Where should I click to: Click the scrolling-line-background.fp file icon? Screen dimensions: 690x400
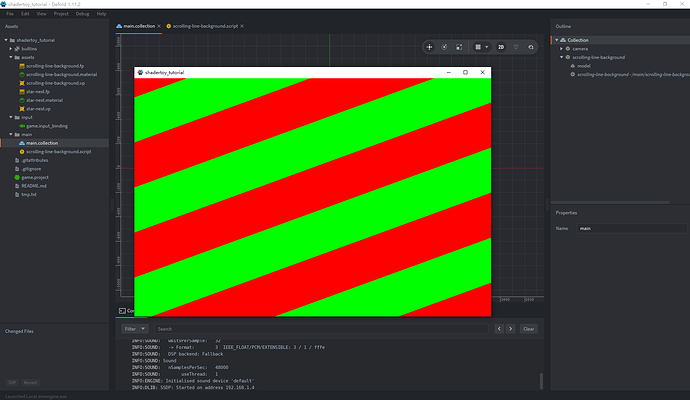22,65
